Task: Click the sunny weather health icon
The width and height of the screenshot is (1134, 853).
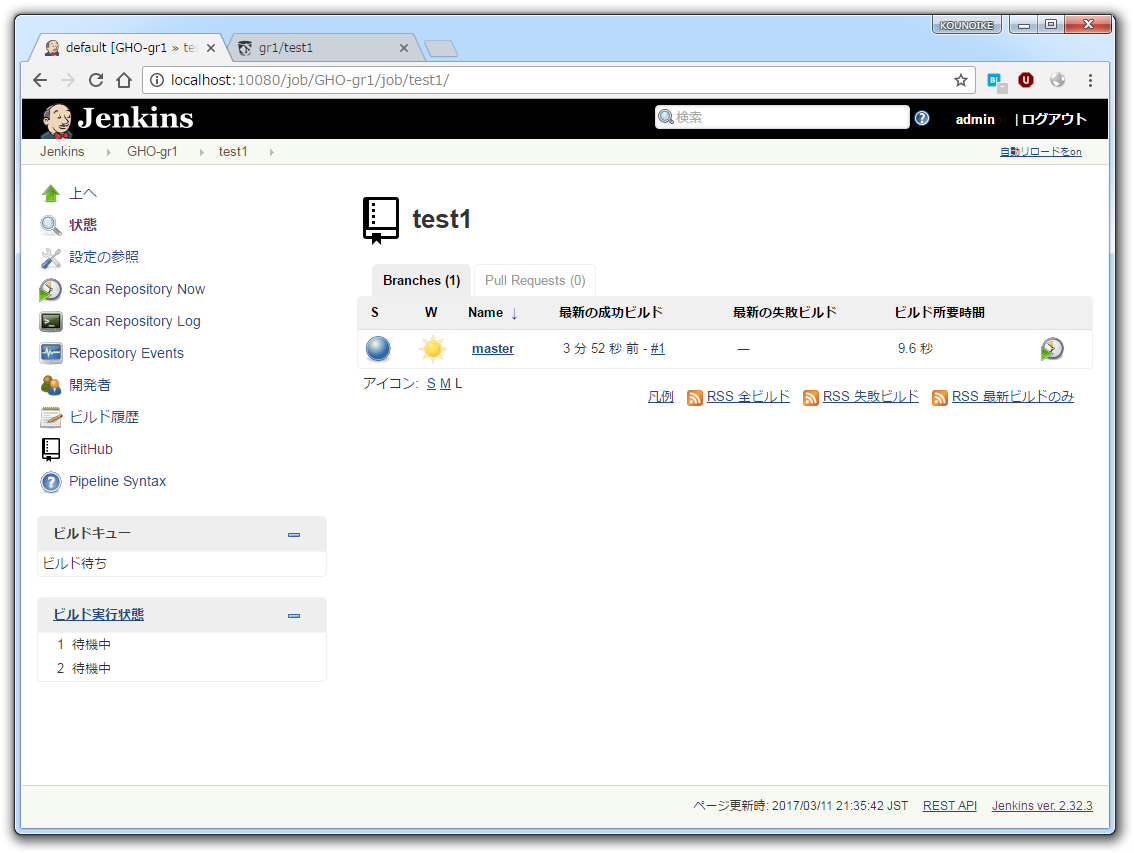Action: pos(433,348)
